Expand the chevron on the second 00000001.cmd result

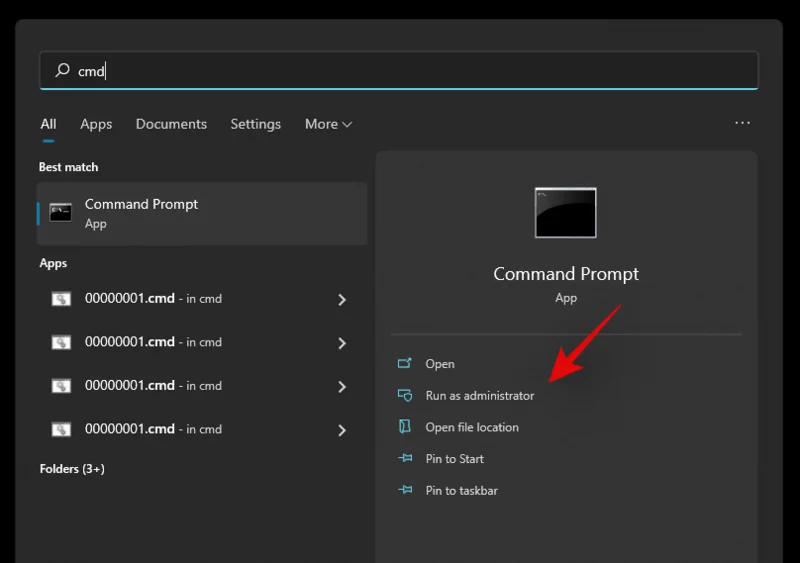click(342, 343)
